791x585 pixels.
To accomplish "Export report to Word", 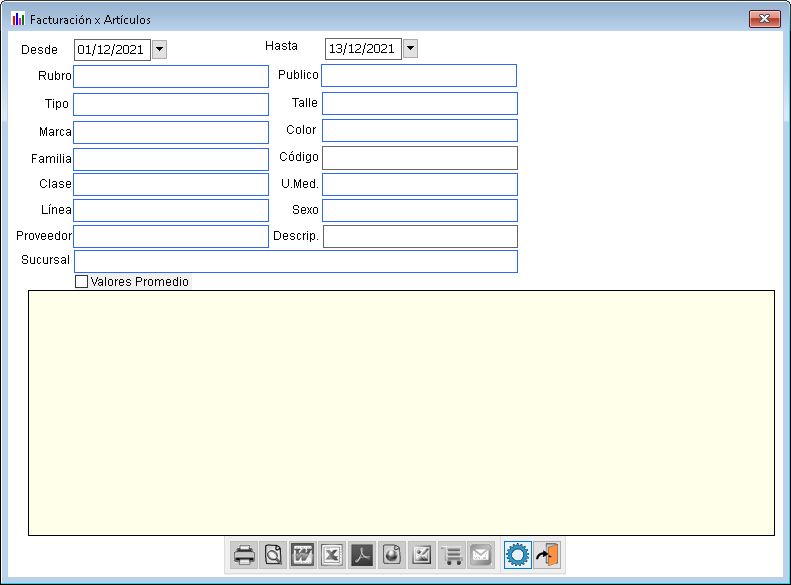I will (x=303, y=555).
